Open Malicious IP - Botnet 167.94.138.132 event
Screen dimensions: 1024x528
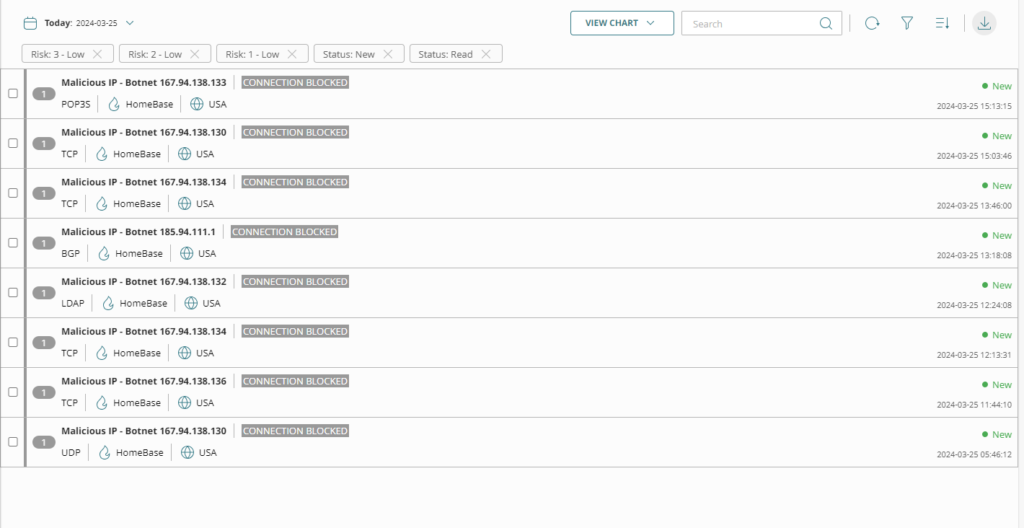(144, 282)
